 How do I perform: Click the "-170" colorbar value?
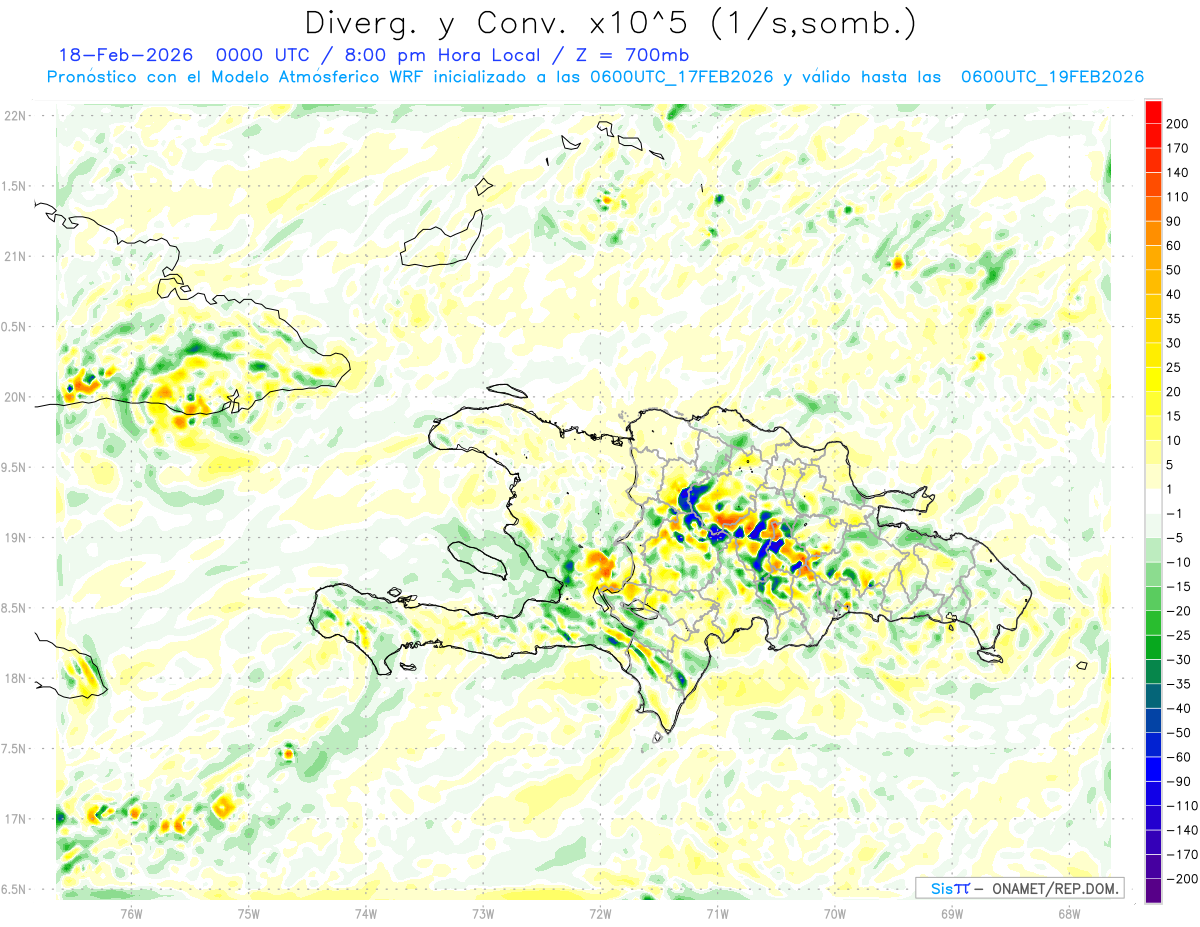(x=1181, y=855)
